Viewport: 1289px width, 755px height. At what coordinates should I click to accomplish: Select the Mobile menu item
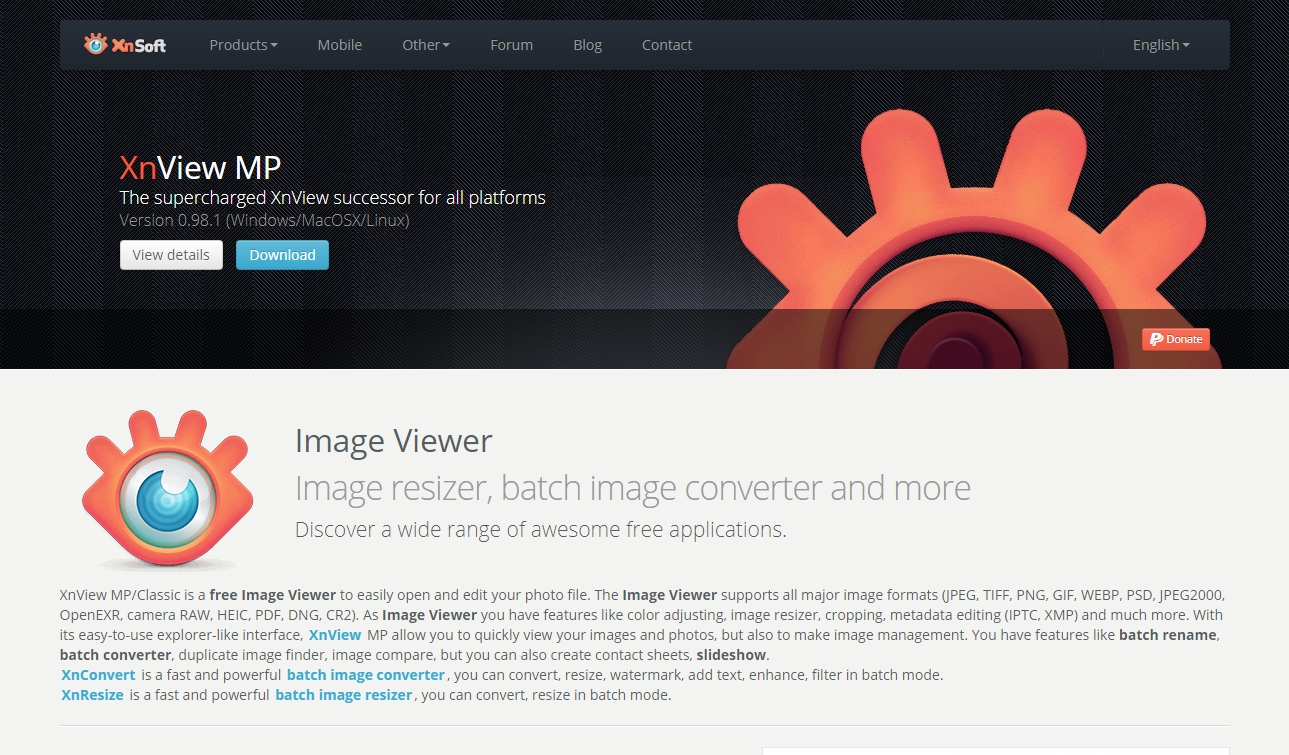pyautogui.click(x=339, y=45)
